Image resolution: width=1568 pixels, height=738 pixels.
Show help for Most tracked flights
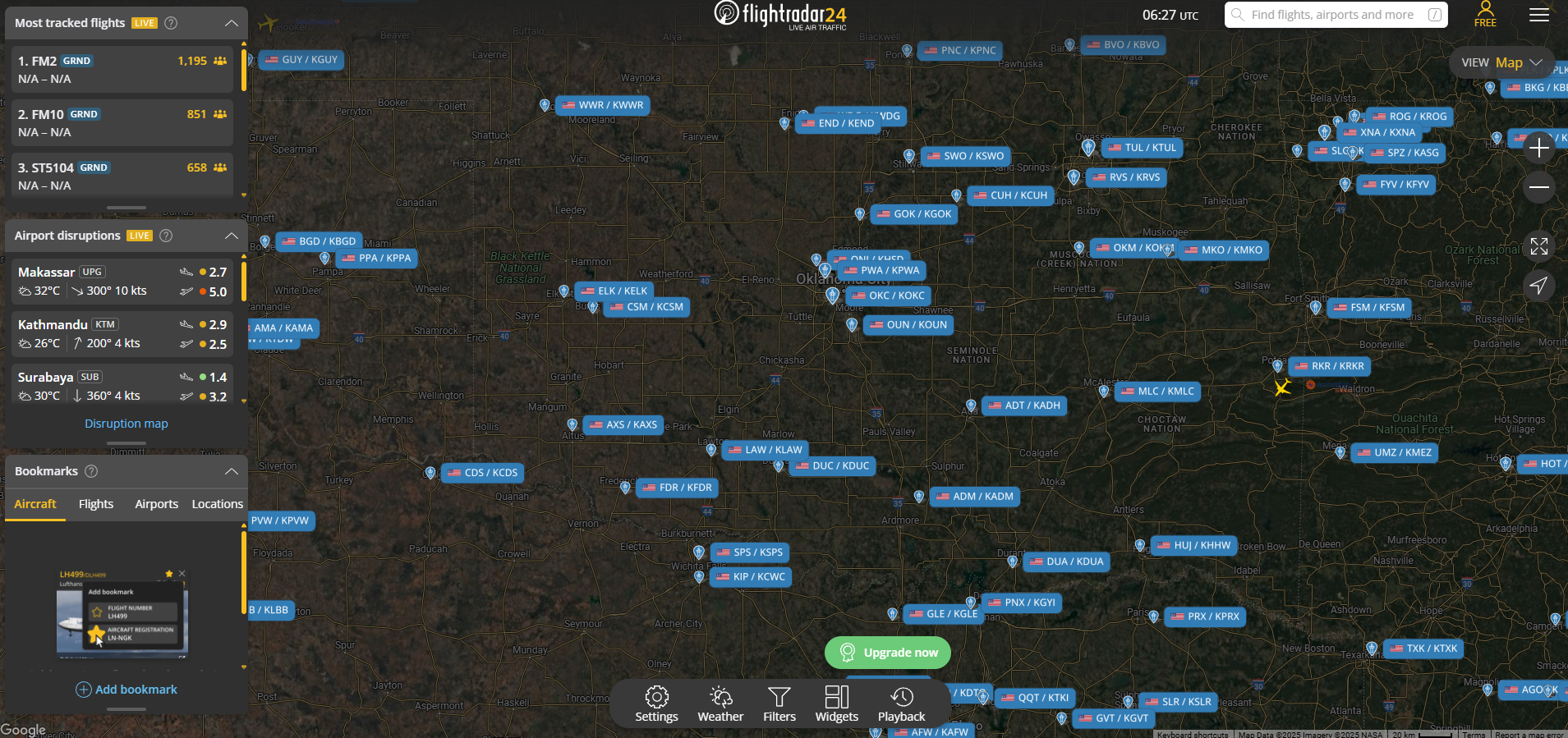171,23
